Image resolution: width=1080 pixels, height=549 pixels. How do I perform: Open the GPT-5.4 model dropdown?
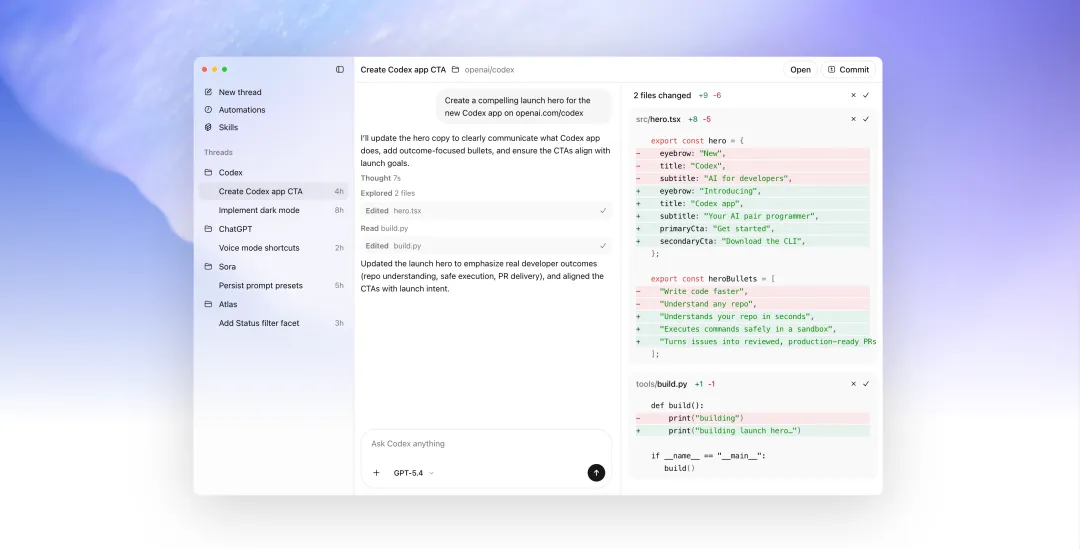tap(413, 473)
